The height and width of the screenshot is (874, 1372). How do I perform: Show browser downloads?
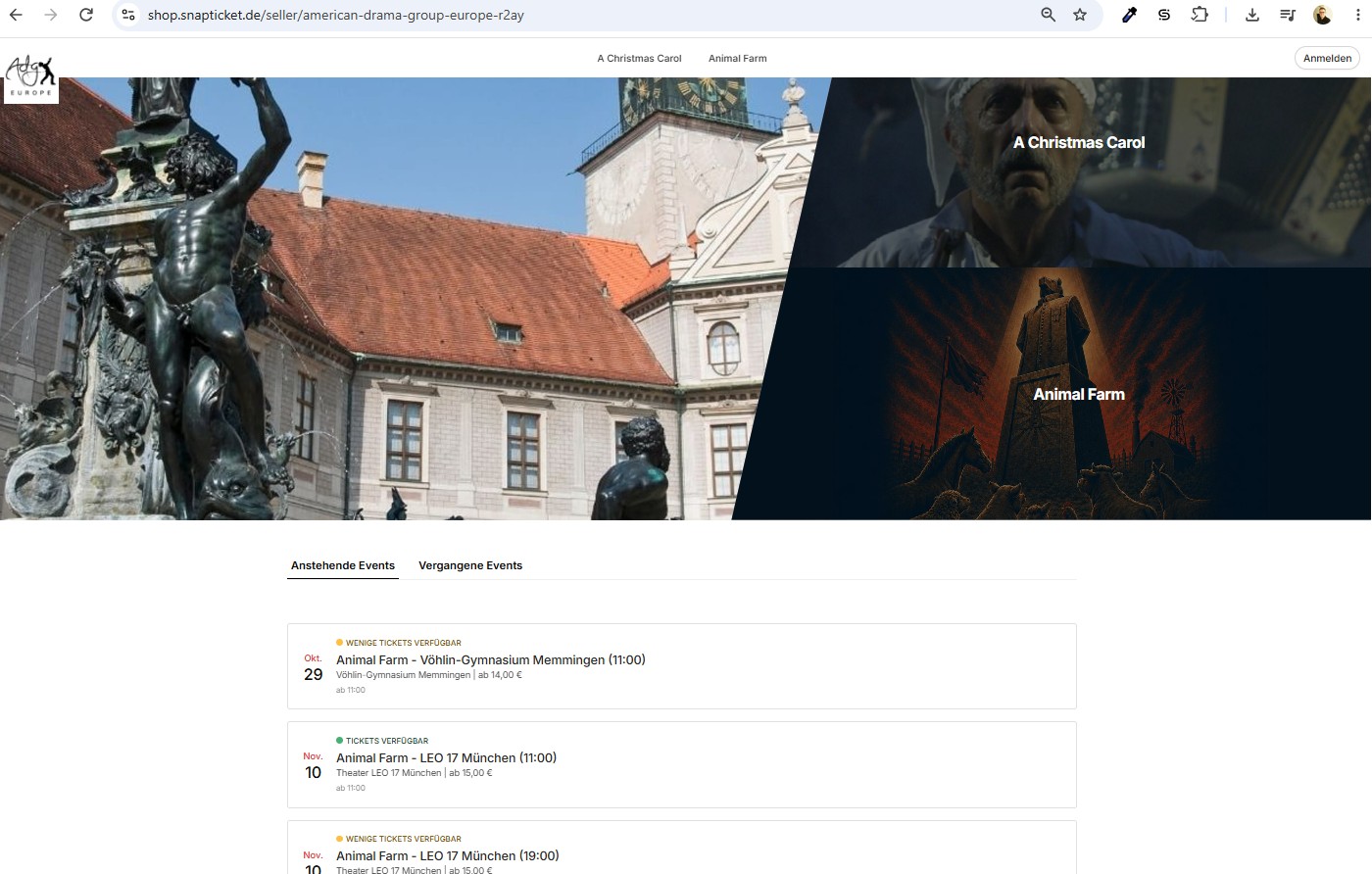pyautogui.click(x=1252, y=15)
